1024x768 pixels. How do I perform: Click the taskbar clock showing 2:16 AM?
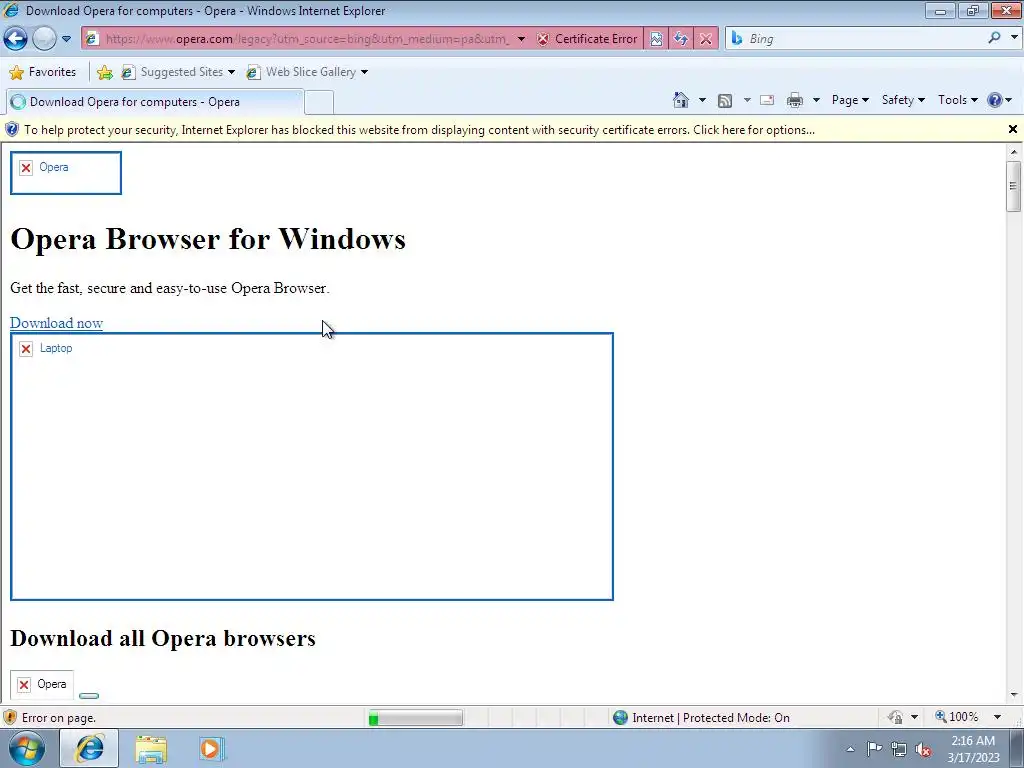coord(973,749)
